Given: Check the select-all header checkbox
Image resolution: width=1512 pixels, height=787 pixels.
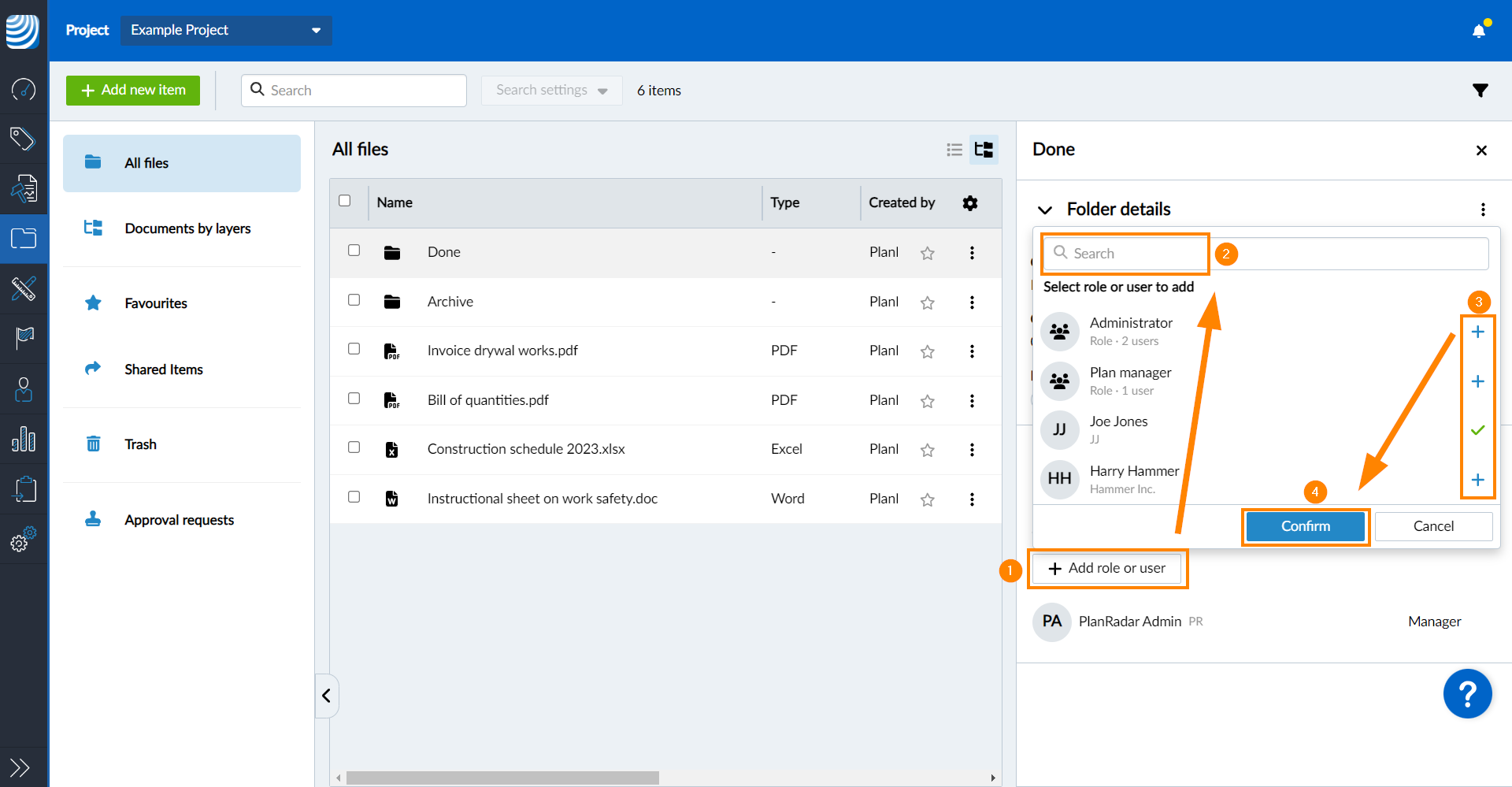Looking at the screenshot, I should tap(345, 201).
